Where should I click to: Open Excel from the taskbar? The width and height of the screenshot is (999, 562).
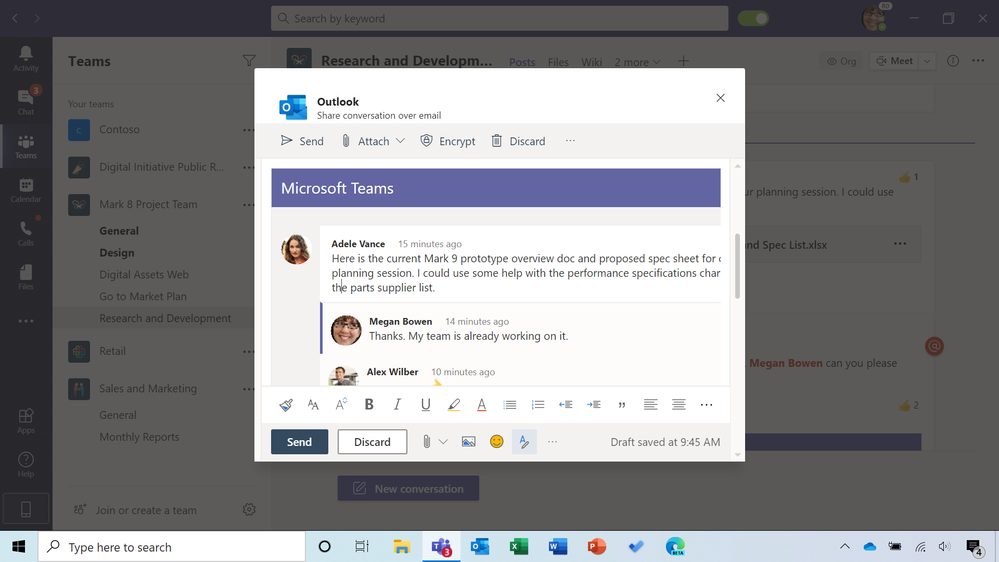(x=519, y=547)
